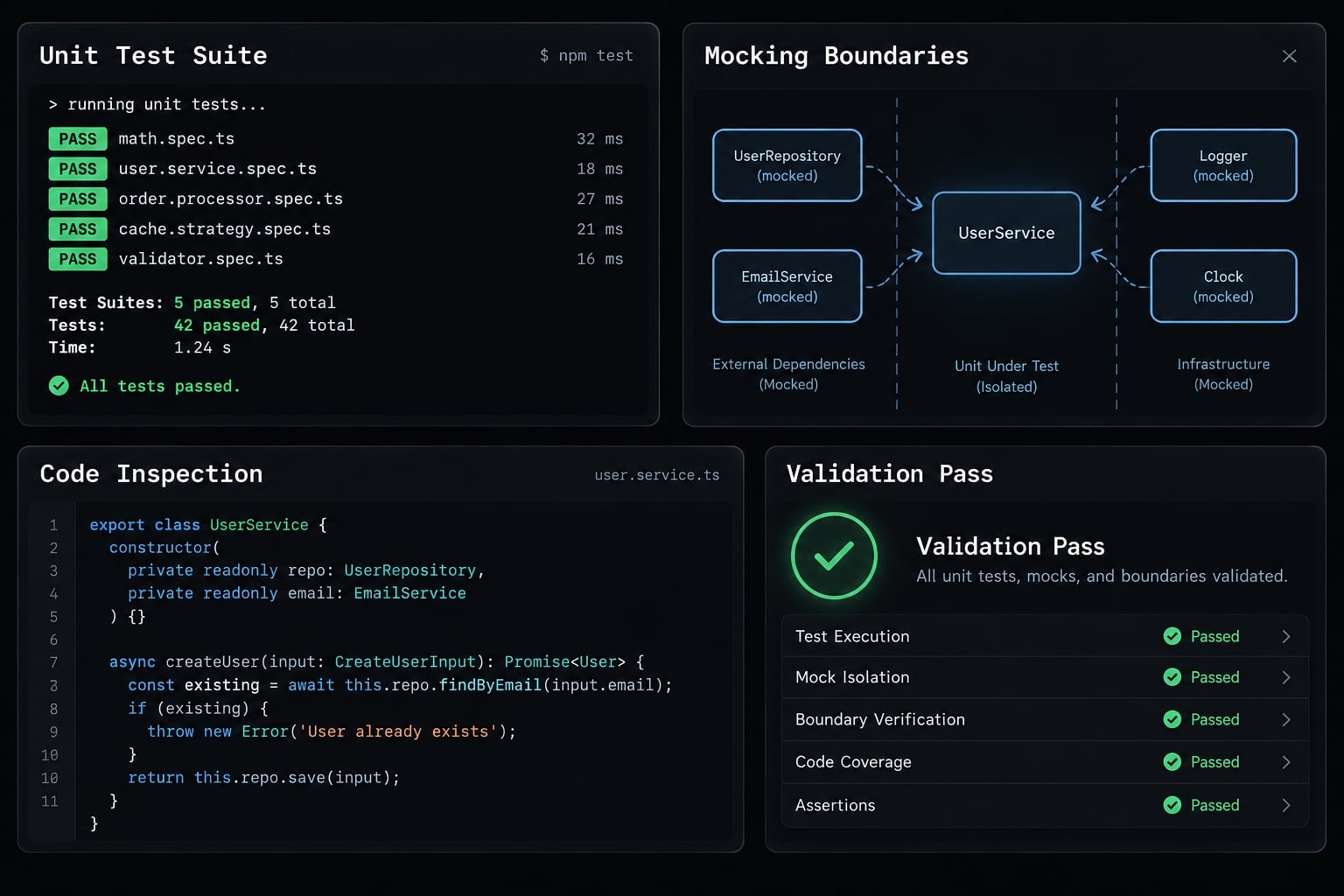Select the Logger (mocked) node
This screenshot has width=1344, height=896.
point(1223,165)
